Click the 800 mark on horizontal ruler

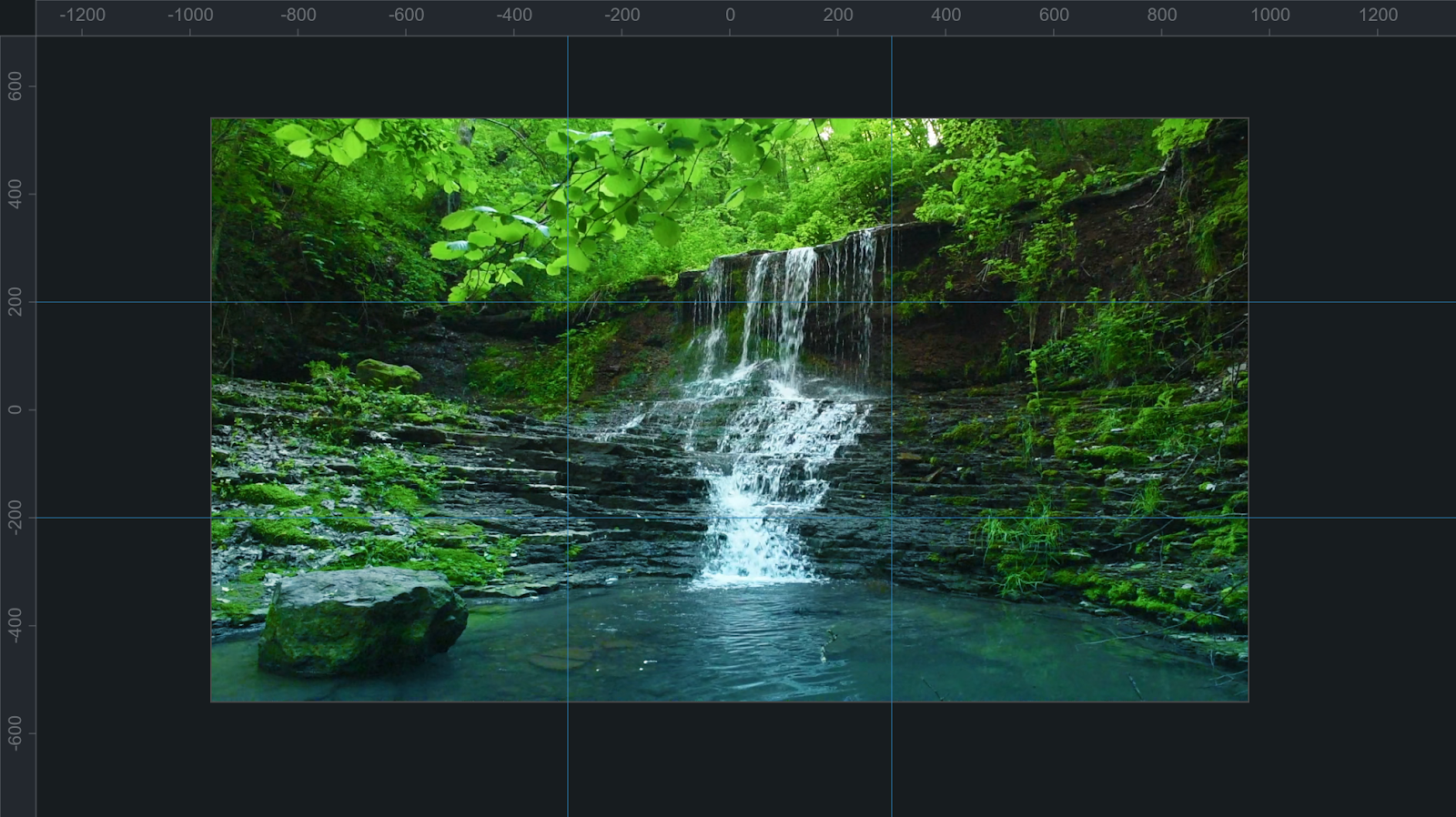(x=1162, y=15)
